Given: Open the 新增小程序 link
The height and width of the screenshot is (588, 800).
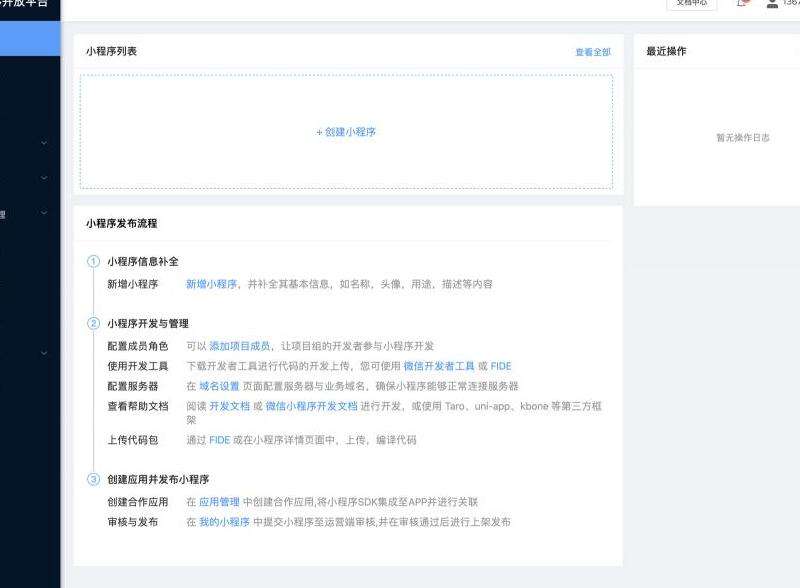Looking at the screenshot, I should pos(207,284).
